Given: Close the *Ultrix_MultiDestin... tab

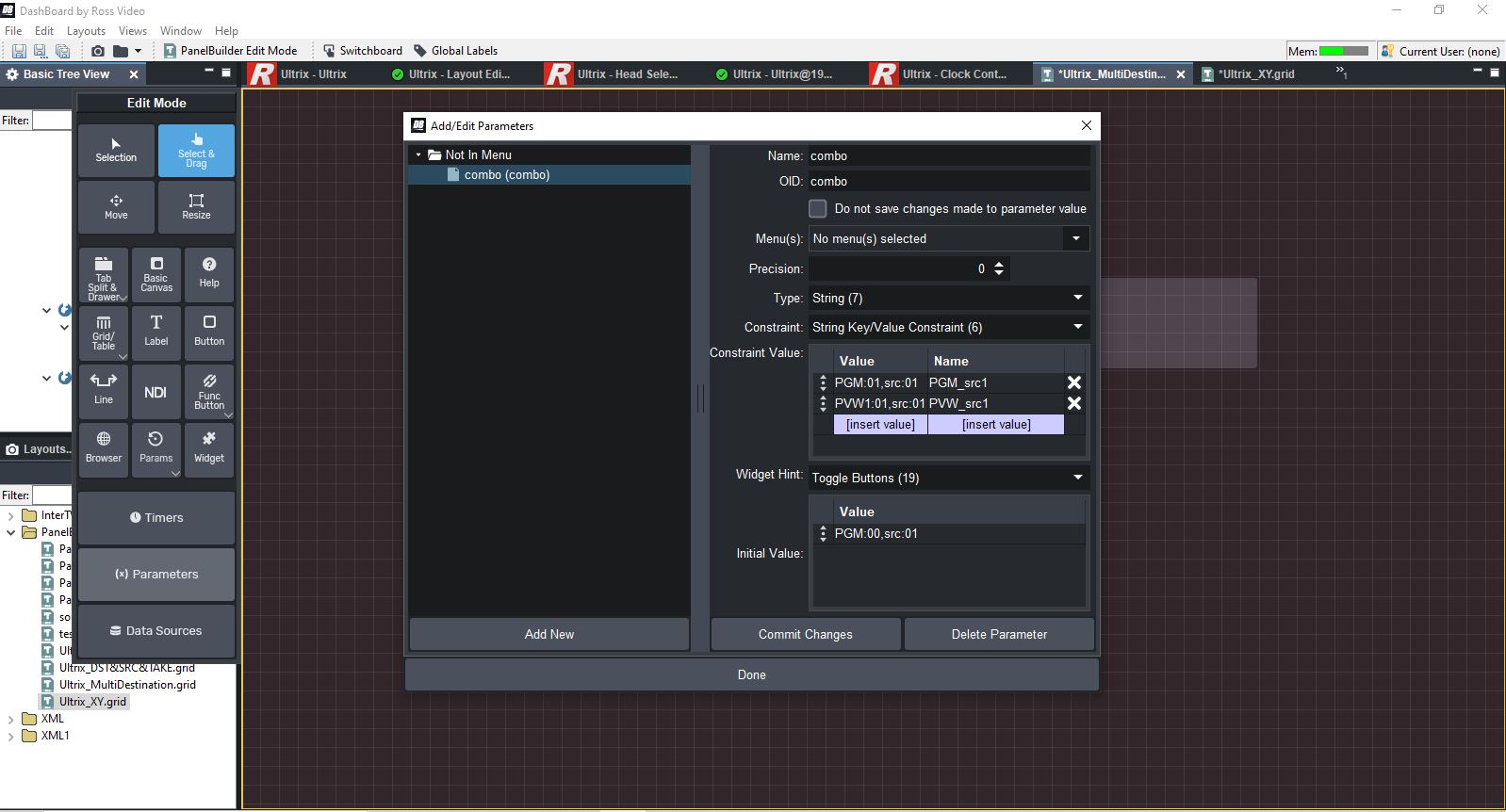Looking at the screenshot, I should [x=1180, y=74].
